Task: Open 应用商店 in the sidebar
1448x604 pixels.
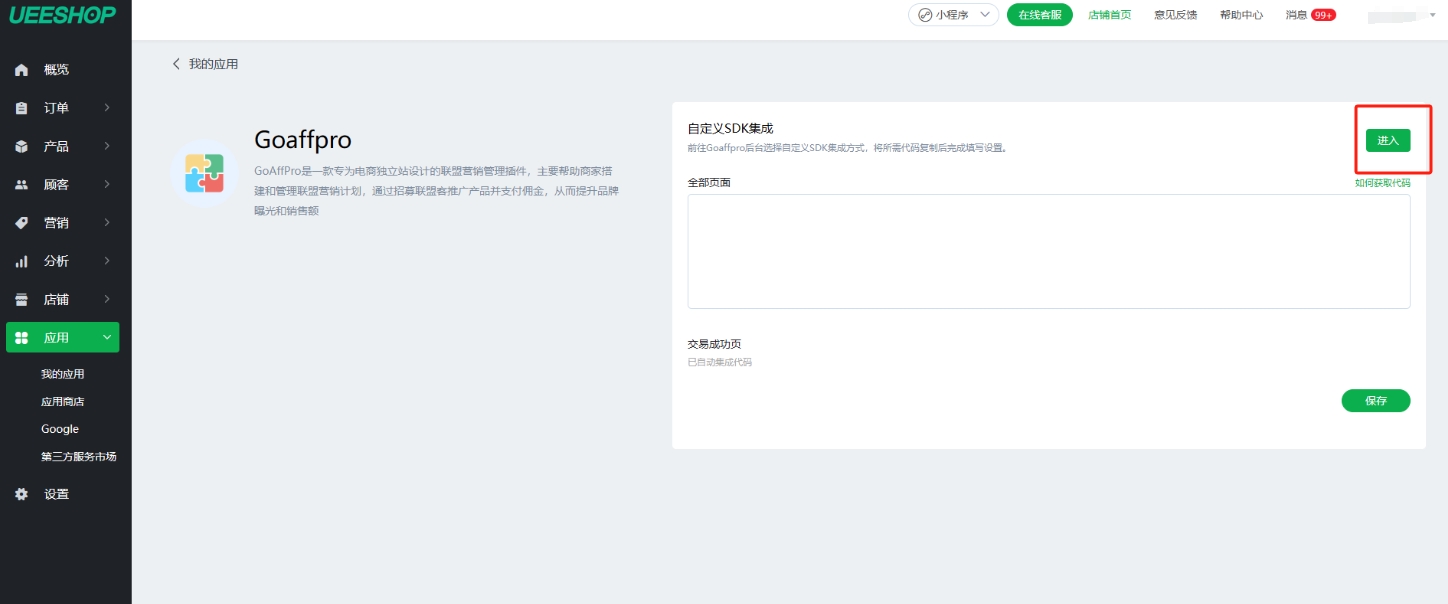Action: pyautogui.click(x=62, y=402)
